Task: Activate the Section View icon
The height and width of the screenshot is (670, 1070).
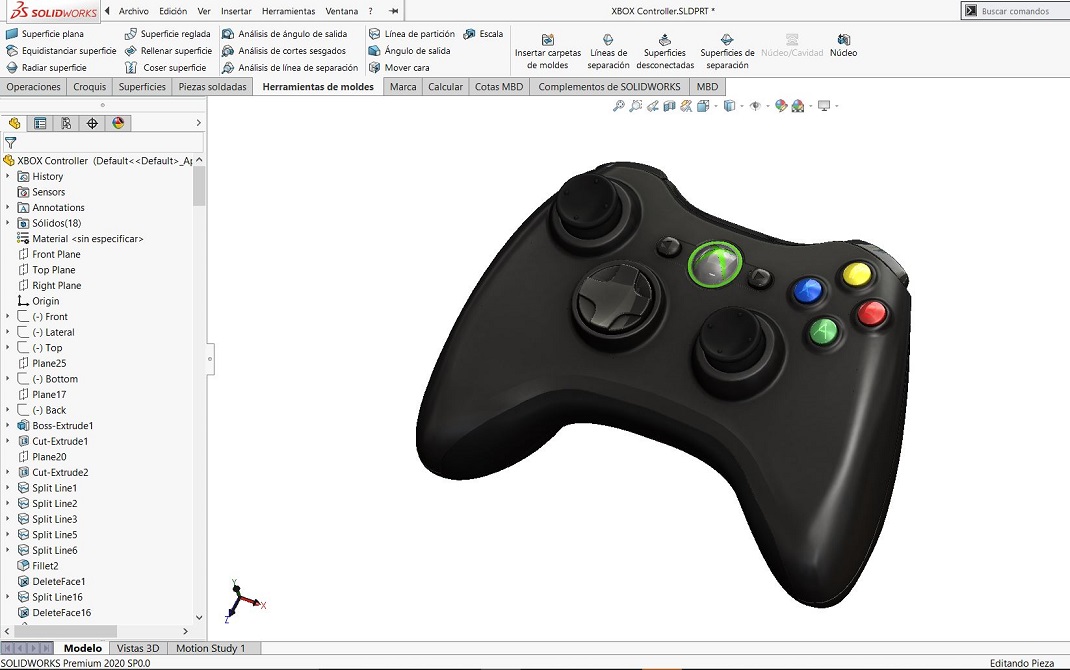Action: (x=669, y=106)
